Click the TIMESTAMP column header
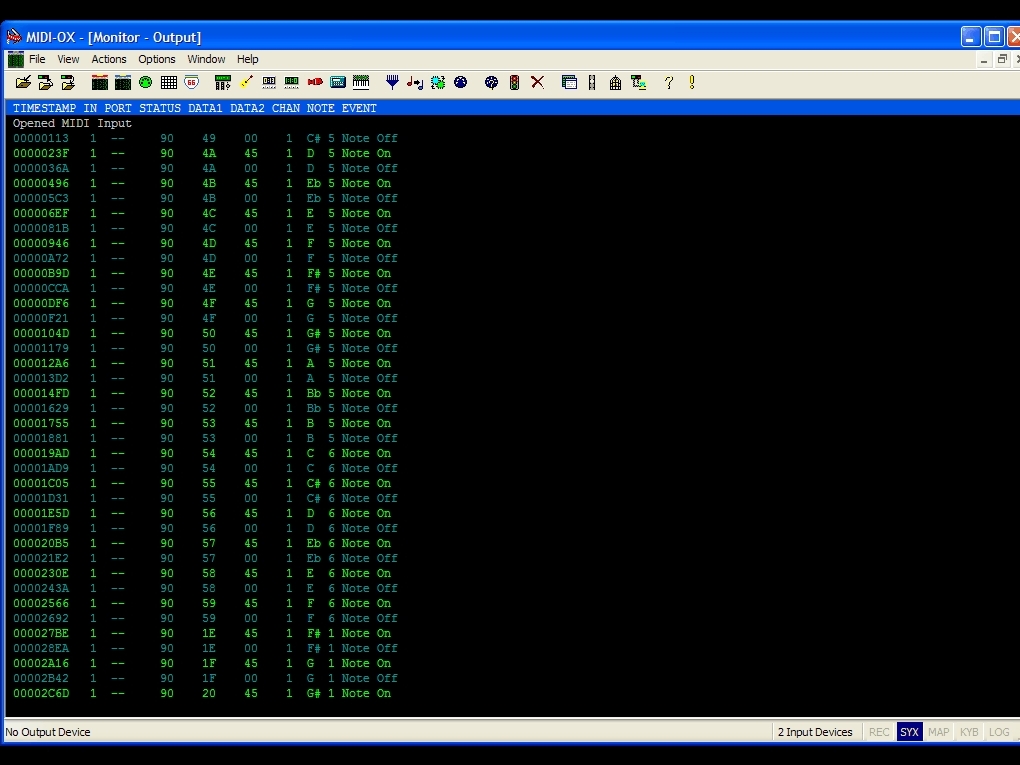The height and width of the screenshot is (765, 1020). (x=44, y=108)
